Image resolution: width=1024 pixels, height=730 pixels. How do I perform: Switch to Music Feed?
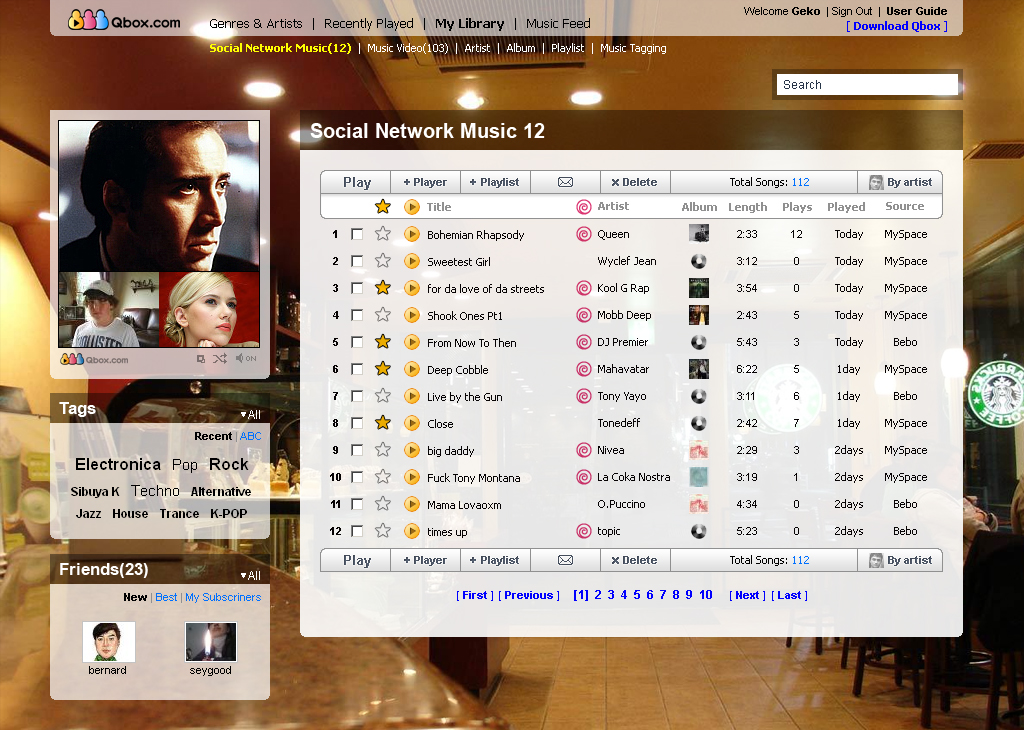558,24
